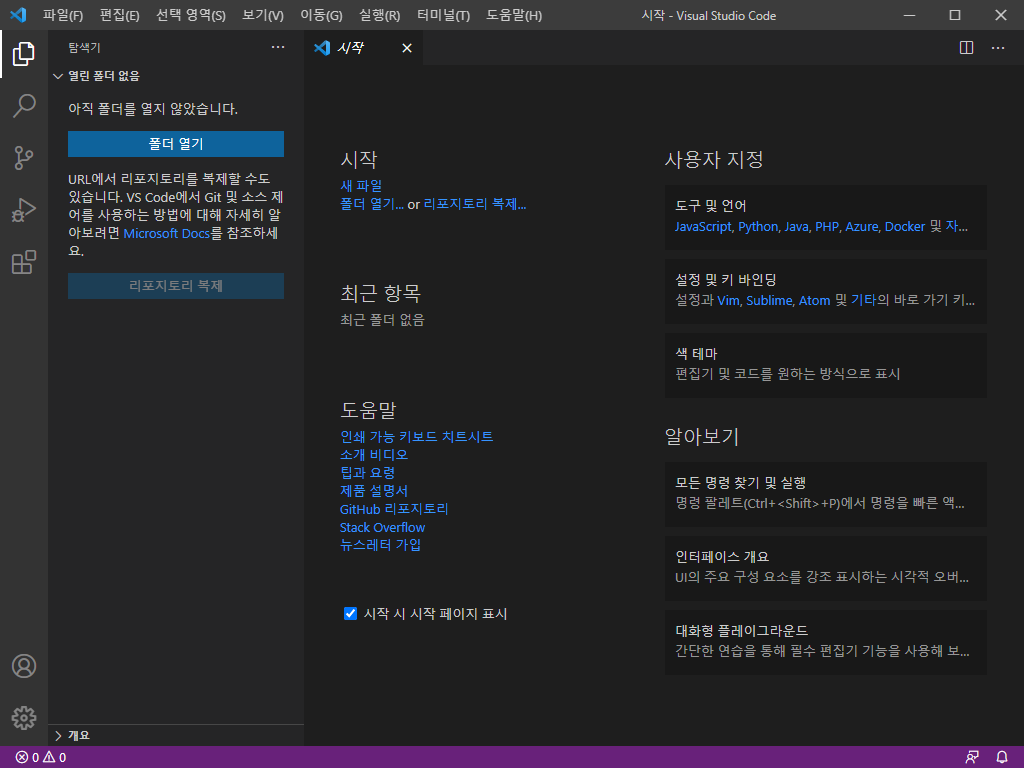Open notifications bell in status bar

[1002, 758]
